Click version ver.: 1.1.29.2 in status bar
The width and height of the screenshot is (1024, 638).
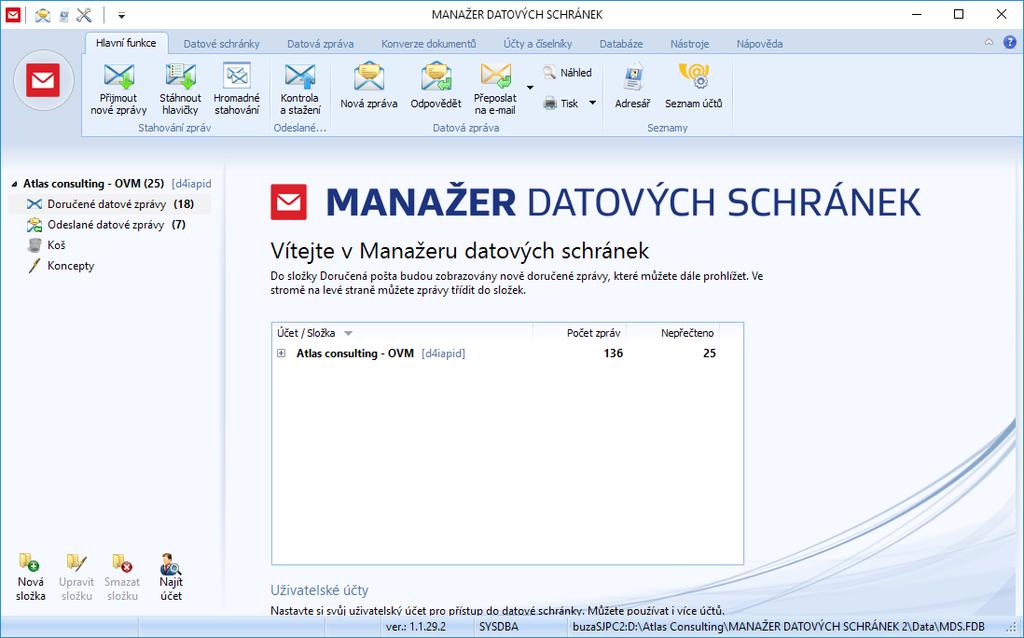pos(416,627)
